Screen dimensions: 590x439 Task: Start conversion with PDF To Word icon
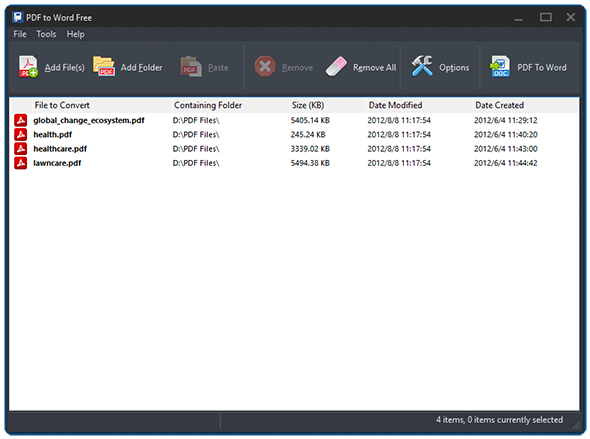coord(500,67)
